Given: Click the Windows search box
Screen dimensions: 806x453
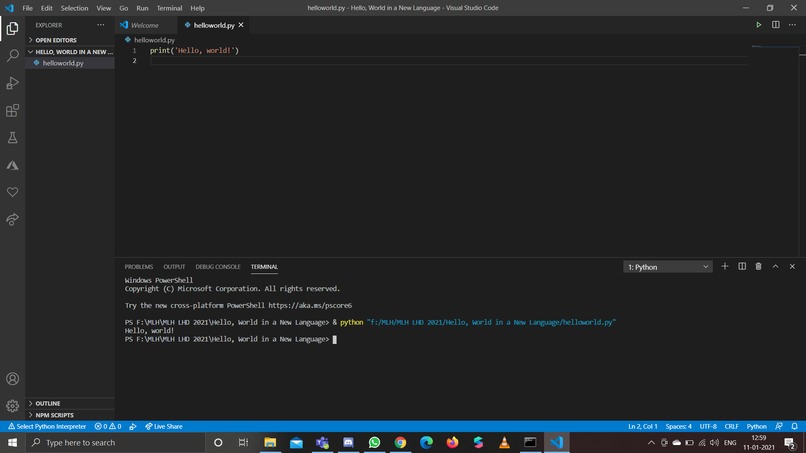Looking at the screenshot, I should coord(115,442).
